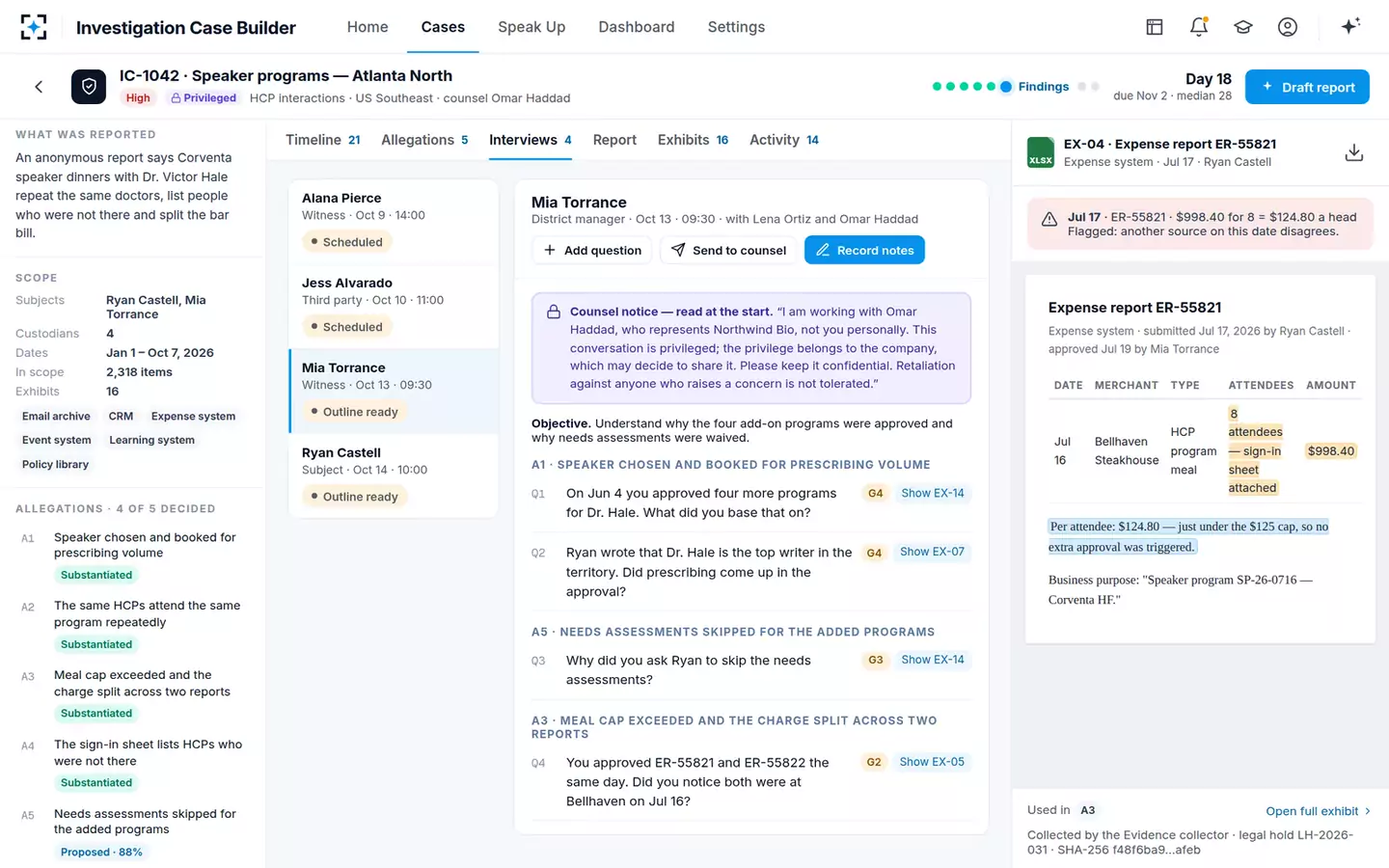Switch to the Timeline tab
Image resolution: width=1389 pixels, height=868 pixels.
point(323,140)
